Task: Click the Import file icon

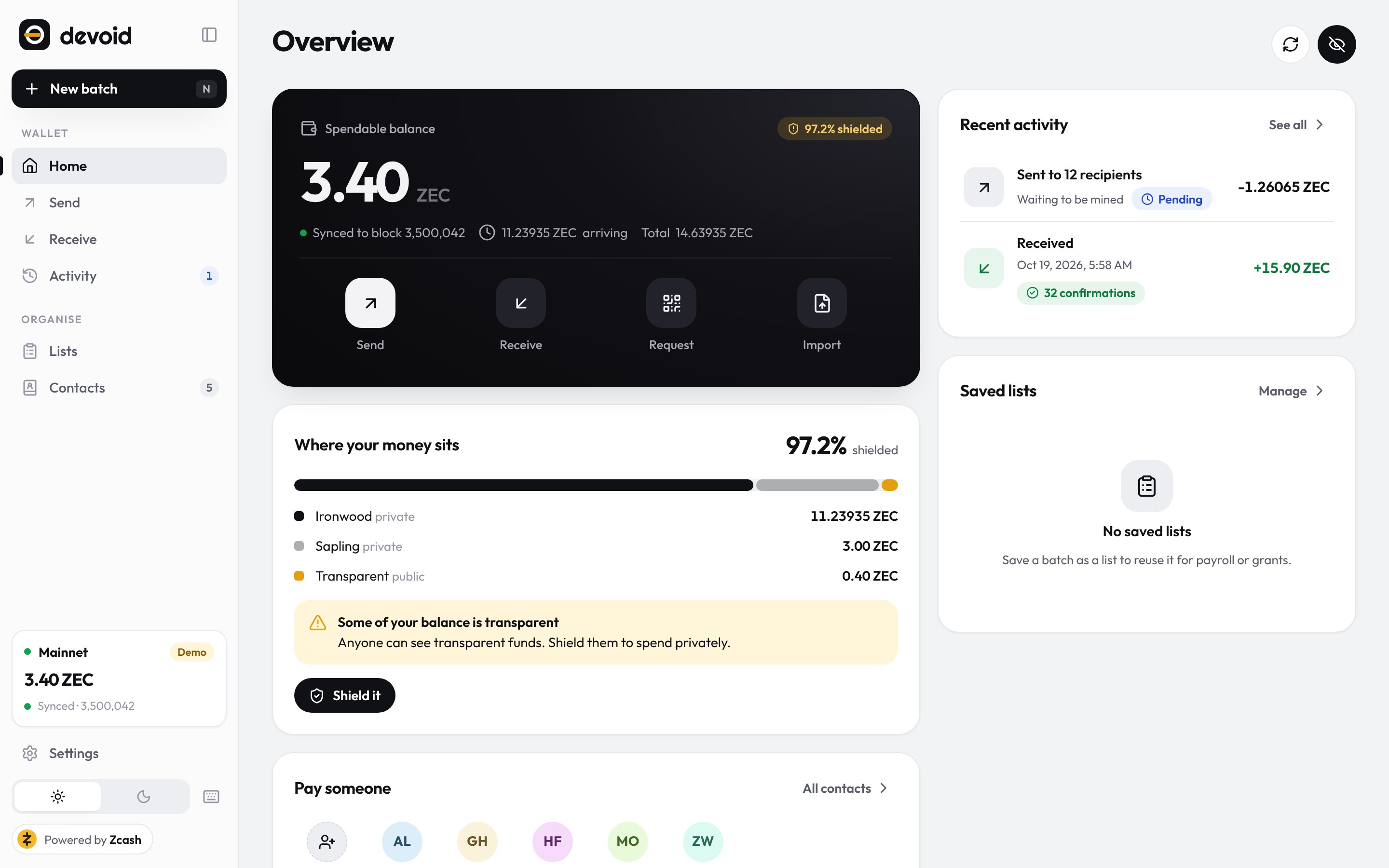Action: pos(821,303)
